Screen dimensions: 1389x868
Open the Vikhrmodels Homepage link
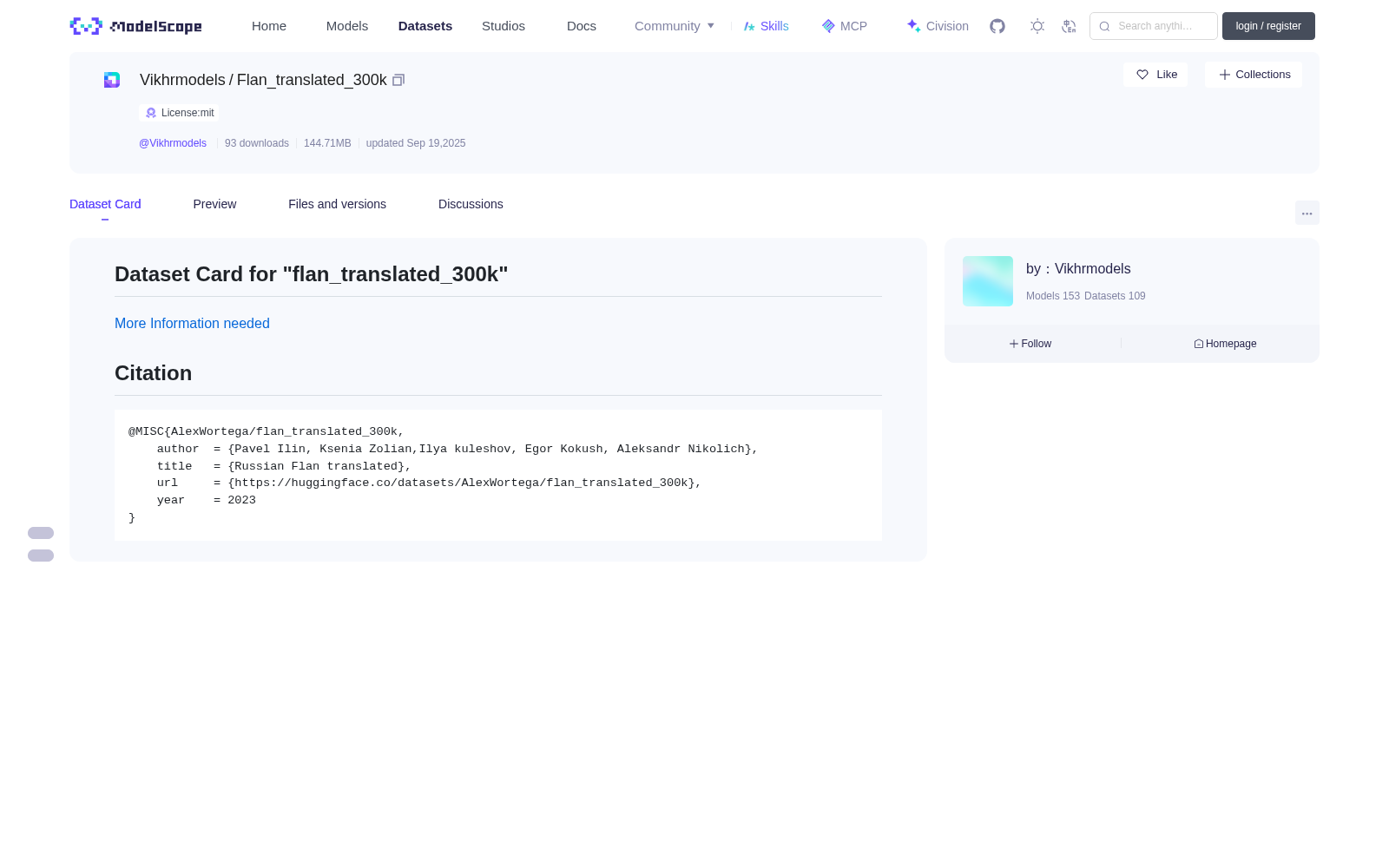point(1225,344)
